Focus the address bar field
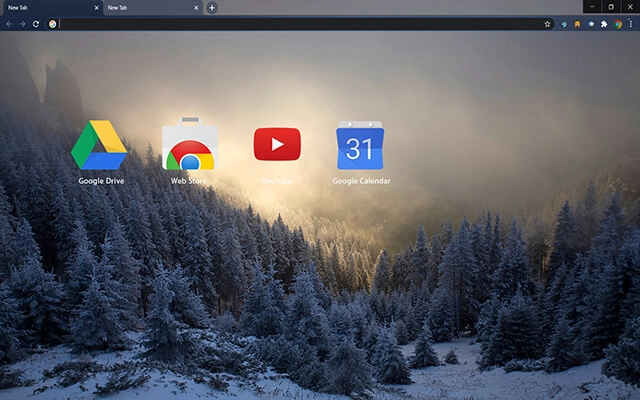Viewport: 640px width, 400px height. click(x=300, y=24)
